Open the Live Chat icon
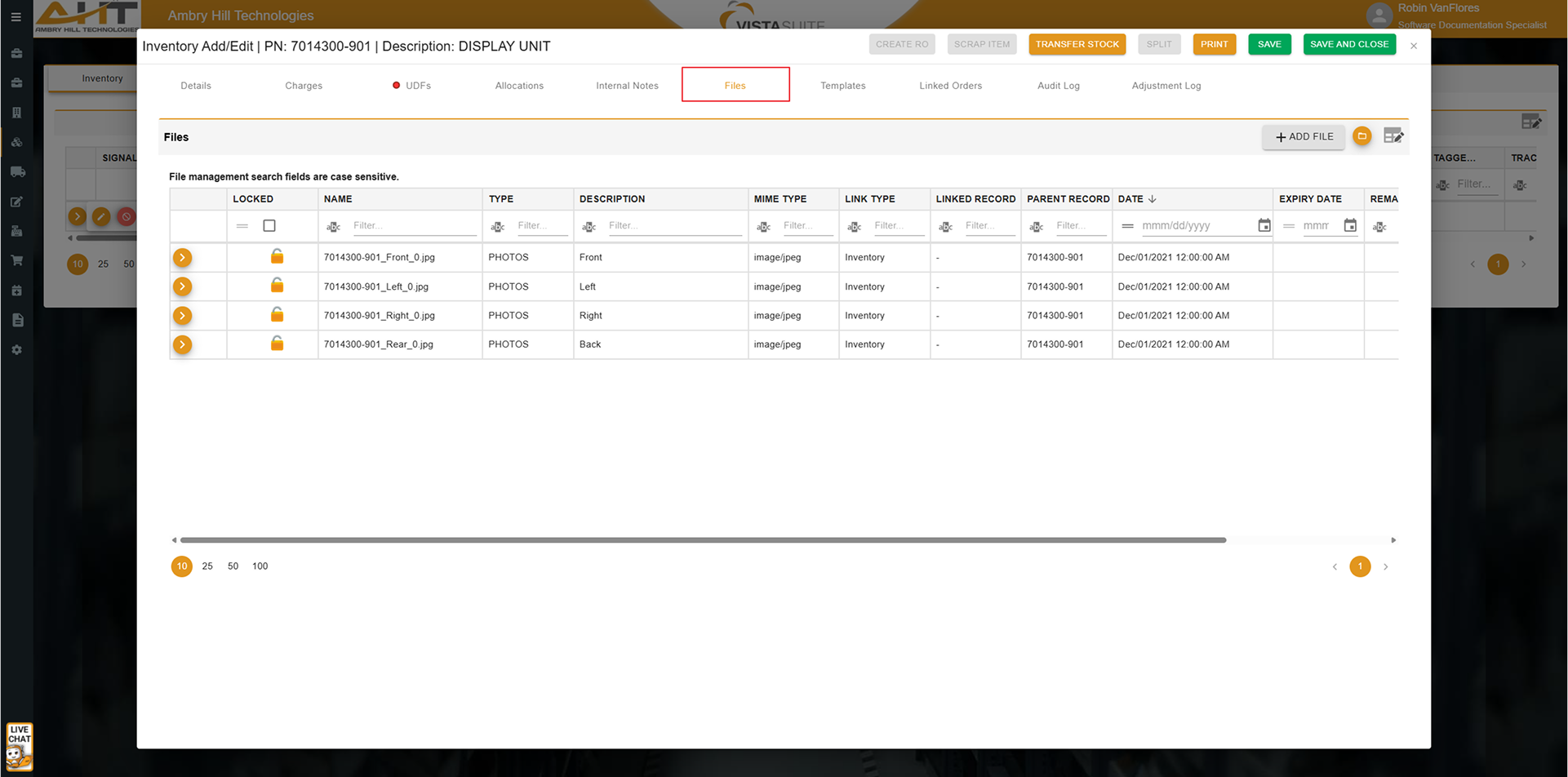 19,746
